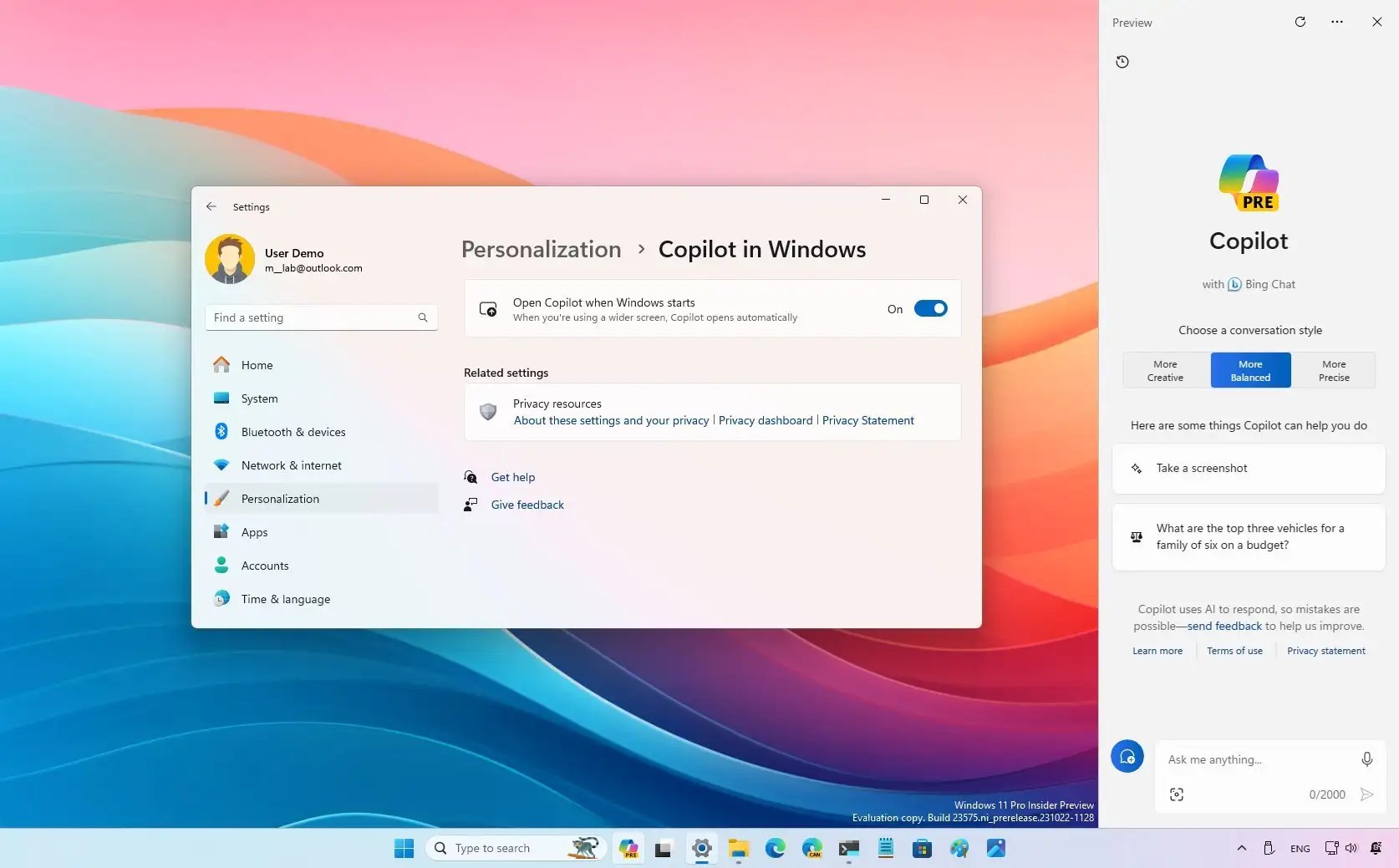Select the More Creative conversation style
The image size is (1399, 868).
pyautogui.click(x=1165, y=370)
